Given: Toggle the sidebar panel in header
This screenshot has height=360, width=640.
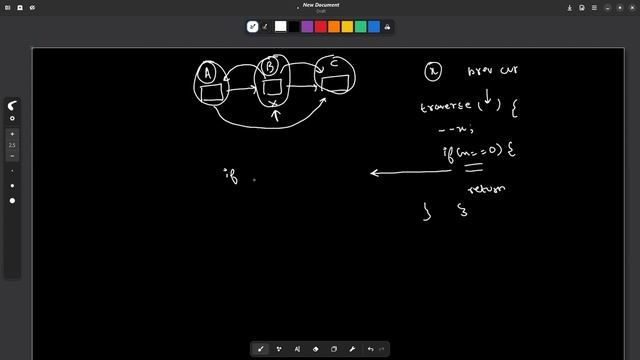Looking at the screenshot, I should (x=7, y=7).
